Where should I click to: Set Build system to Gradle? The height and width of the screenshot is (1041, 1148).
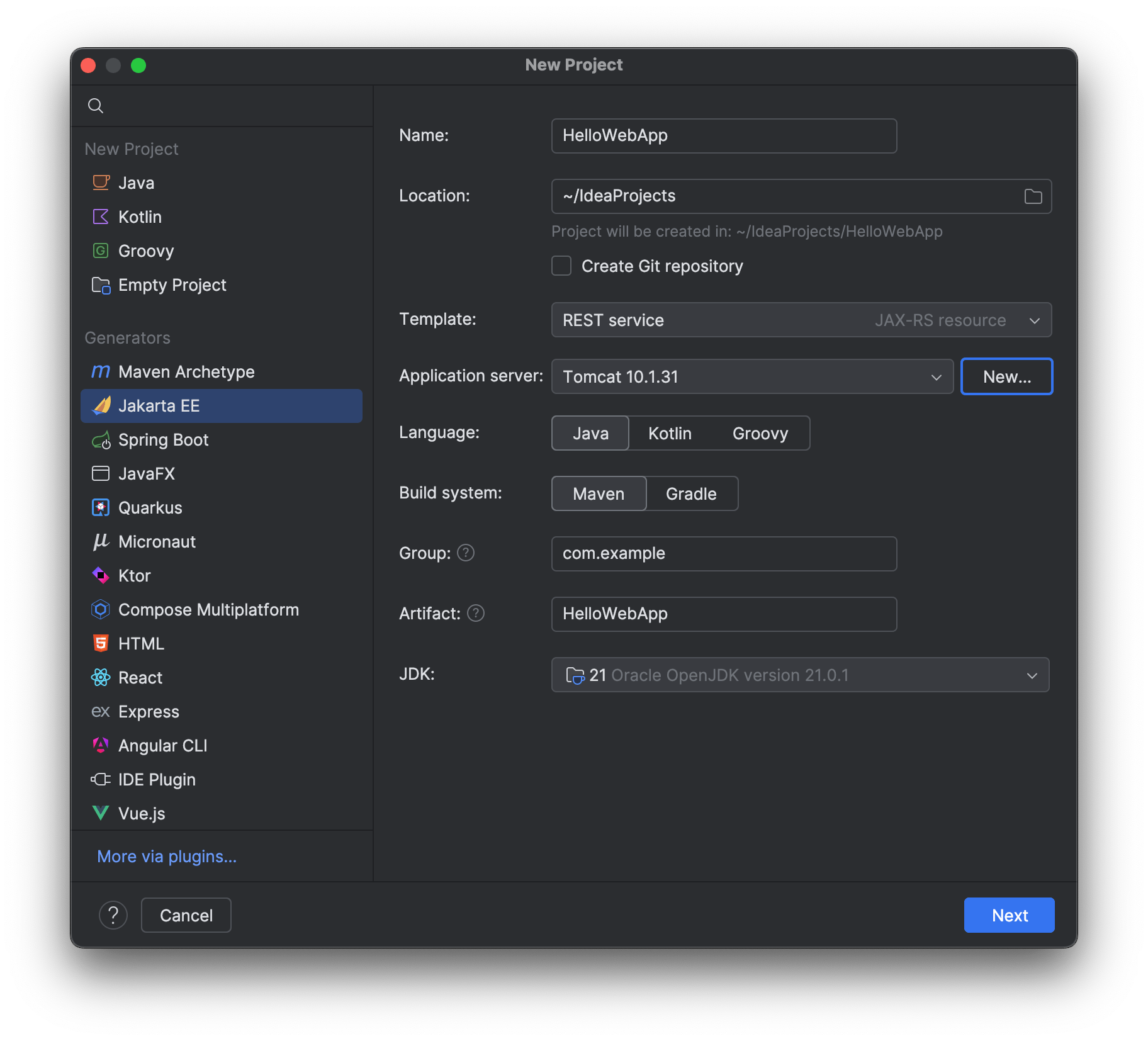point(691,494)
